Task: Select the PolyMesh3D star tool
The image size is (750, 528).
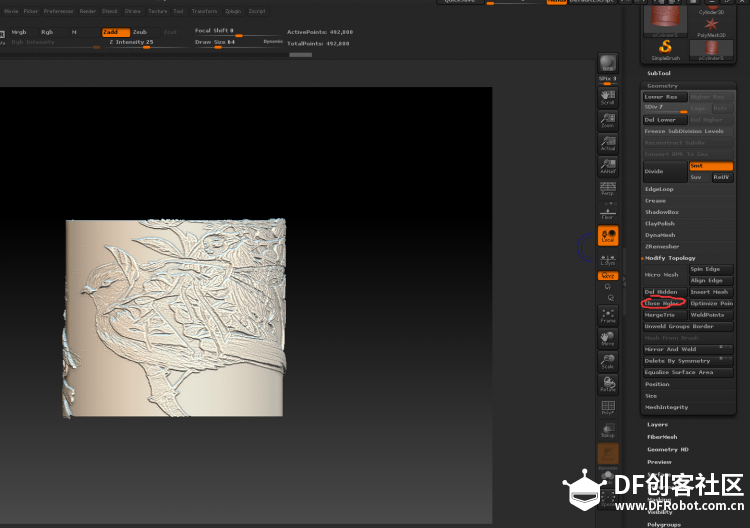Action: pos(711,28)
